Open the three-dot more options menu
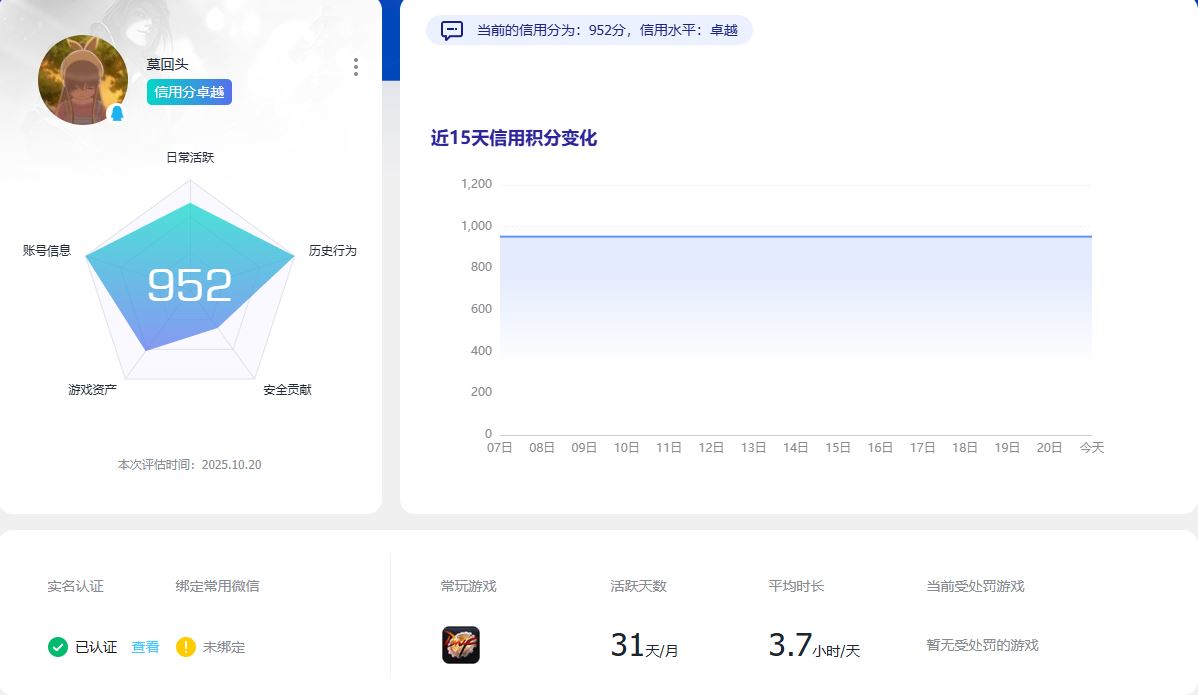1198x695 pixels. 355,67
